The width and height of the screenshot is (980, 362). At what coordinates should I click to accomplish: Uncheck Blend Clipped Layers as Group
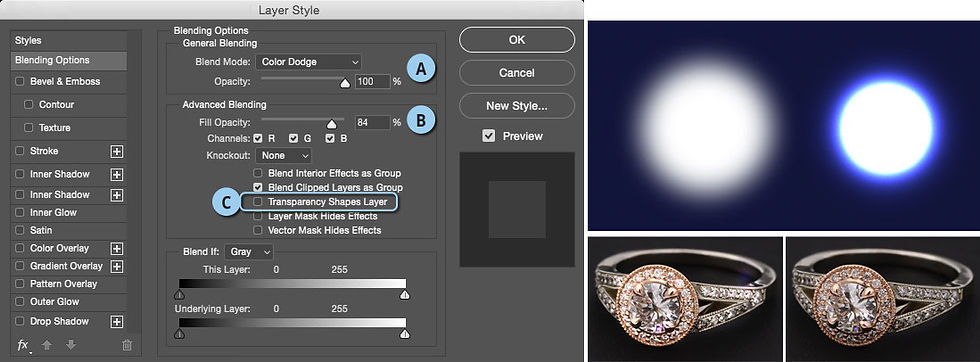click(x=258, y=187)
